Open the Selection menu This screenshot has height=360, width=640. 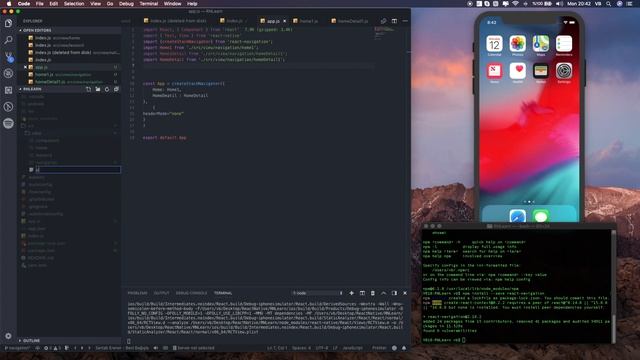point(74,4)
